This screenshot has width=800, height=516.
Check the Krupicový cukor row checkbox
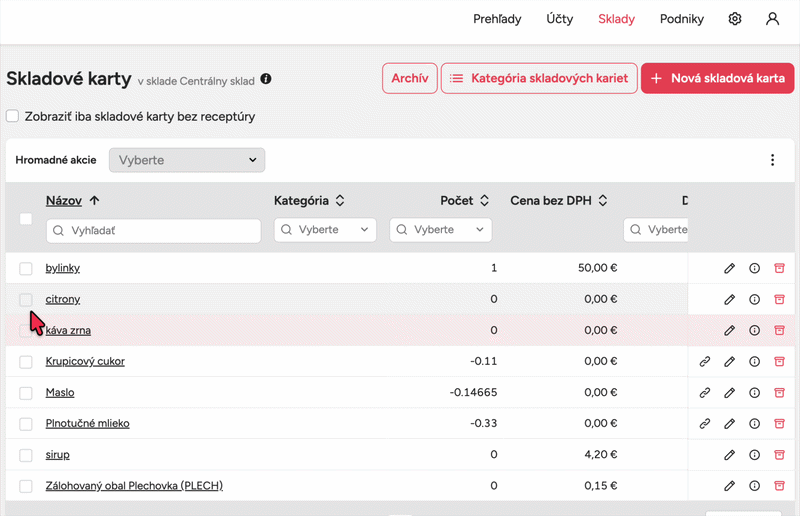26,362
